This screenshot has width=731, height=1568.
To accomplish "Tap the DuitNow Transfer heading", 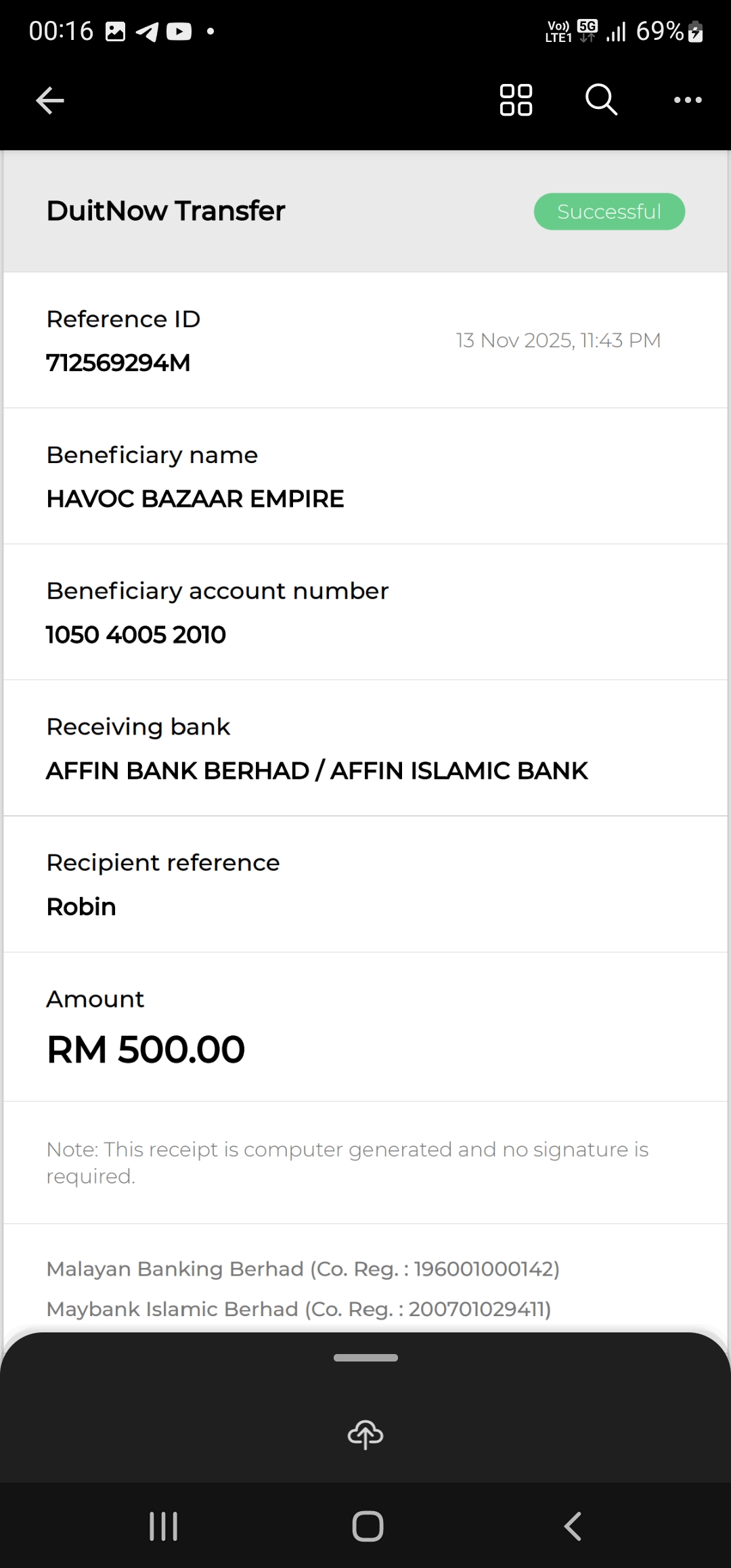I will coord(166,211).
